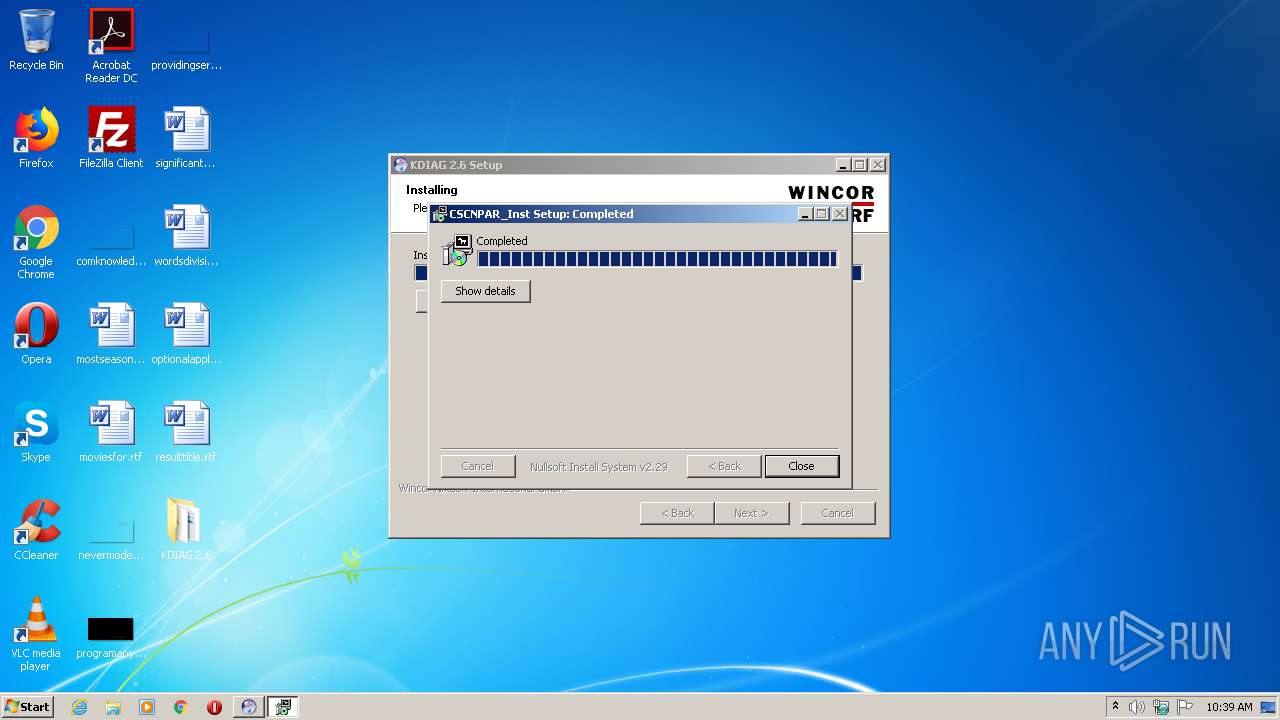Open Opera desktop shortcut
This screenshot has width=1280, height=720.
(36, 334)
